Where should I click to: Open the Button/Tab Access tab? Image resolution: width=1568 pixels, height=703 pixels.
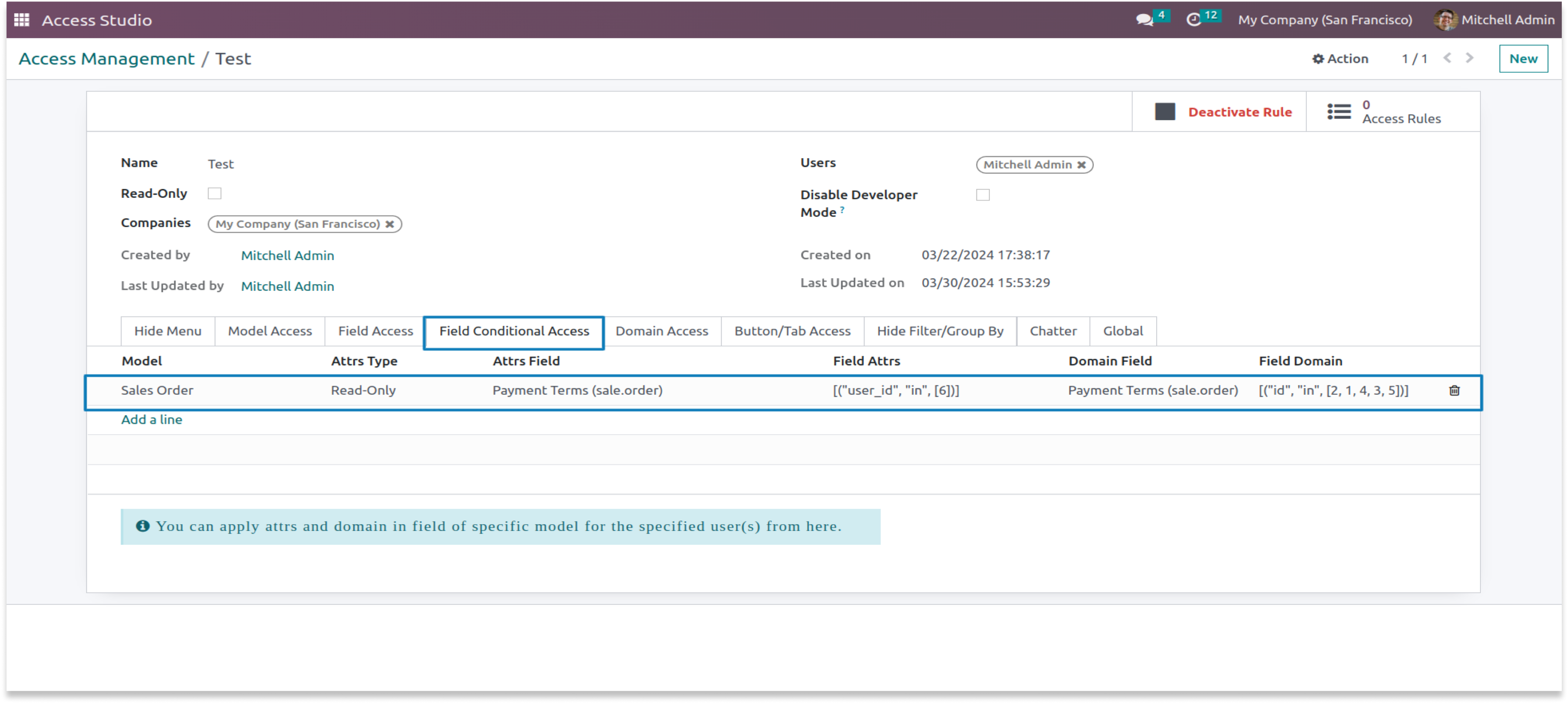click(x=792, y=331)
